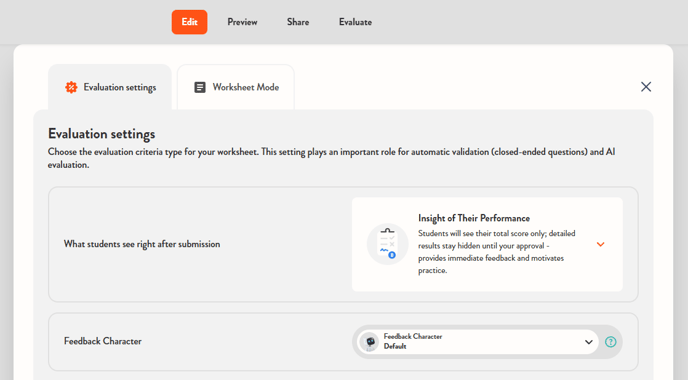Switch to the Worksheet Mode tab label
688x380 pixels.
pyautogui.click(x=246, y=87)
